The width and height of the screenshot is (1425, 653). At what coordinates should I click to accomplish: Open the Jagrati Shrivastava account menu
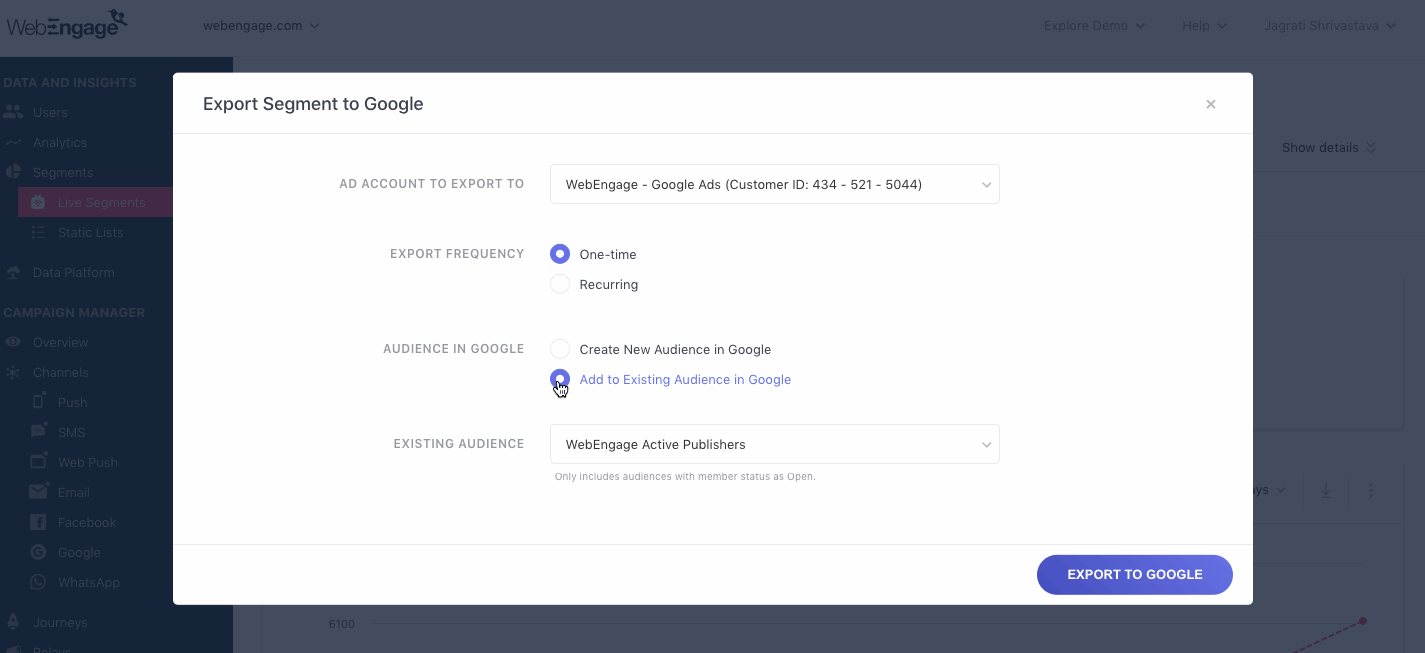[x=1329, y=26]
